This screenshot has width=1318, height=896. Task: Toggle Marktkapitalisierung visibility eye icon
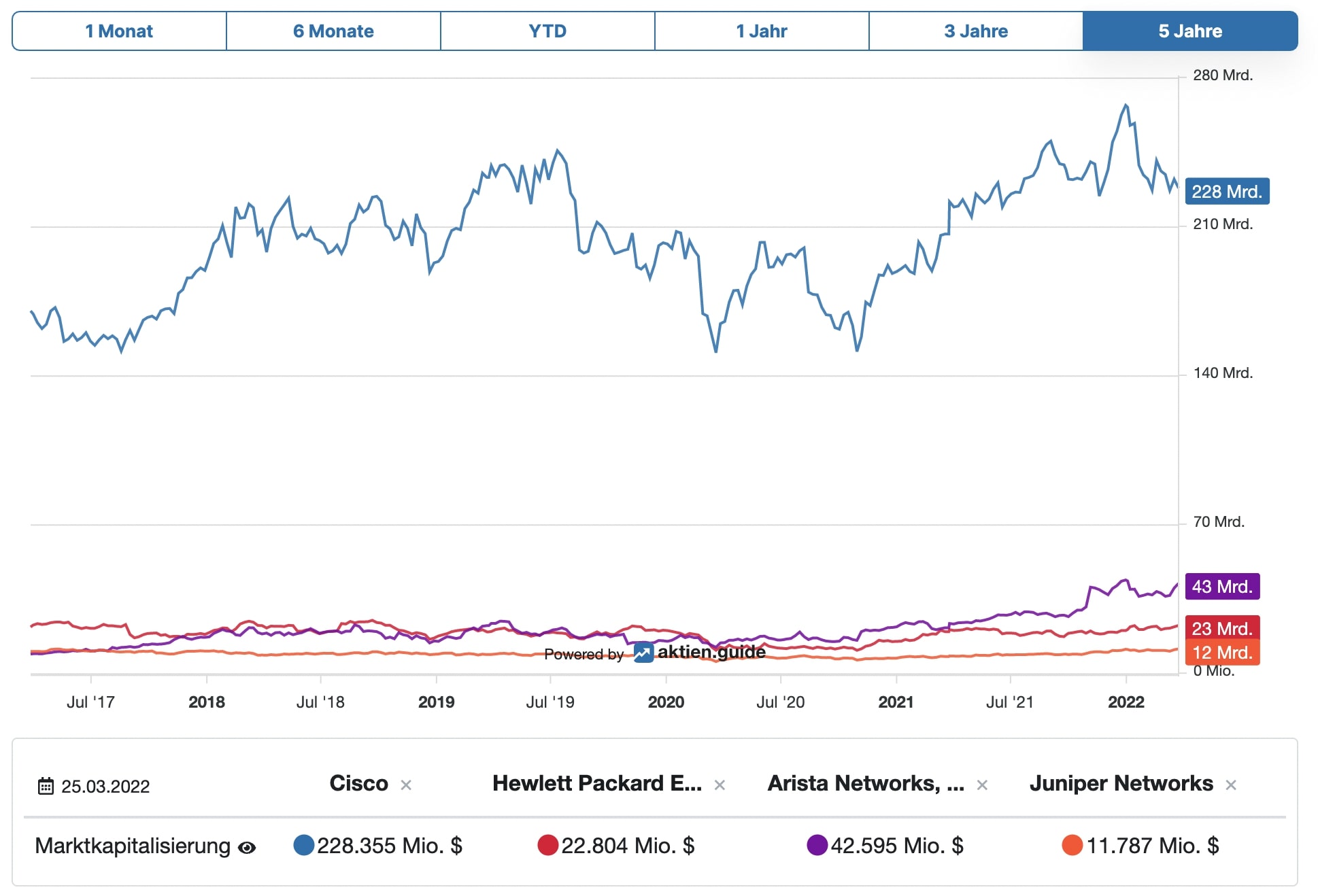[247, 847]
